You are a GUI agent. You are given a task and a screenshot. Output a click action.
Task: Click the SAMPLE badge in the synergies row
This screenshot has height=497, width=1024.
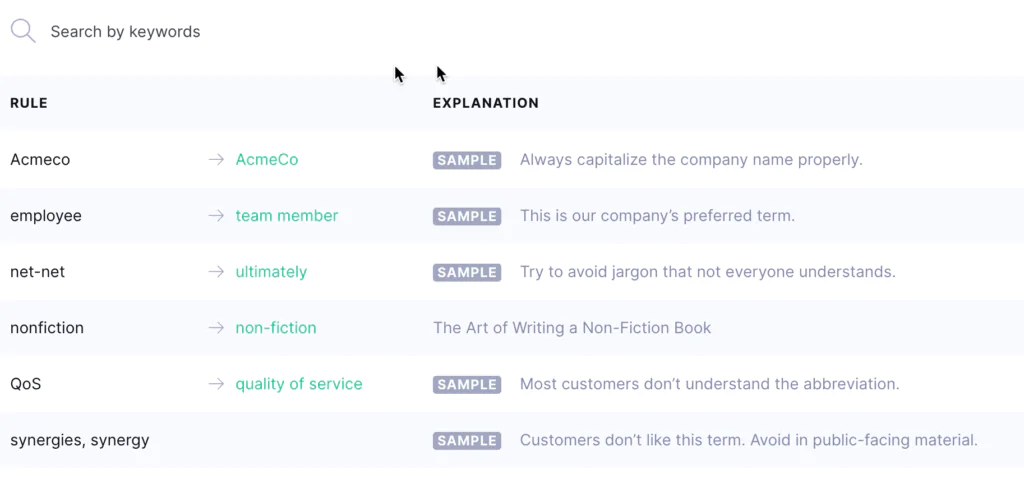(467, 440)
